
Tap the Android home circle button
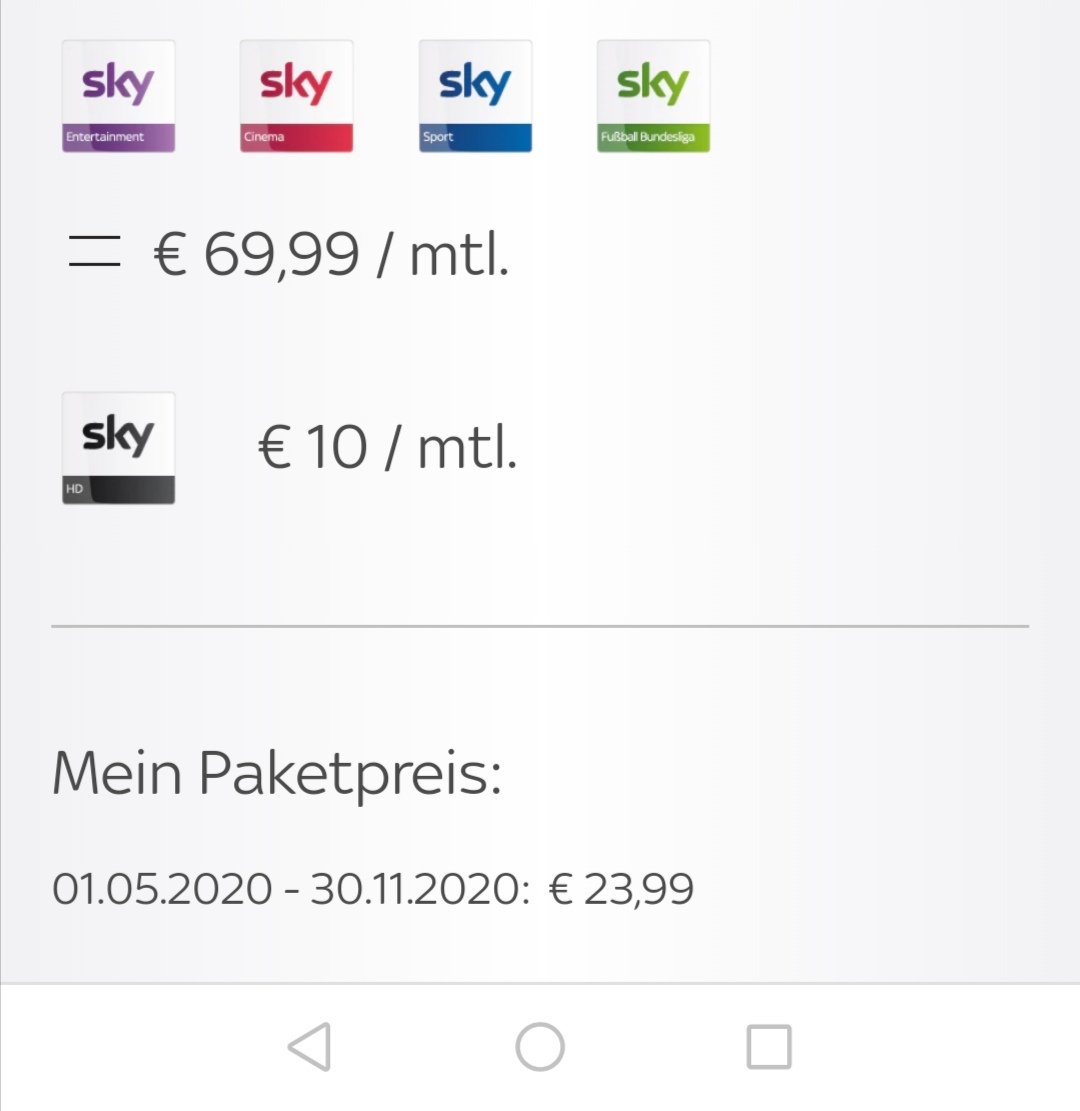[x=540, y=1047]
